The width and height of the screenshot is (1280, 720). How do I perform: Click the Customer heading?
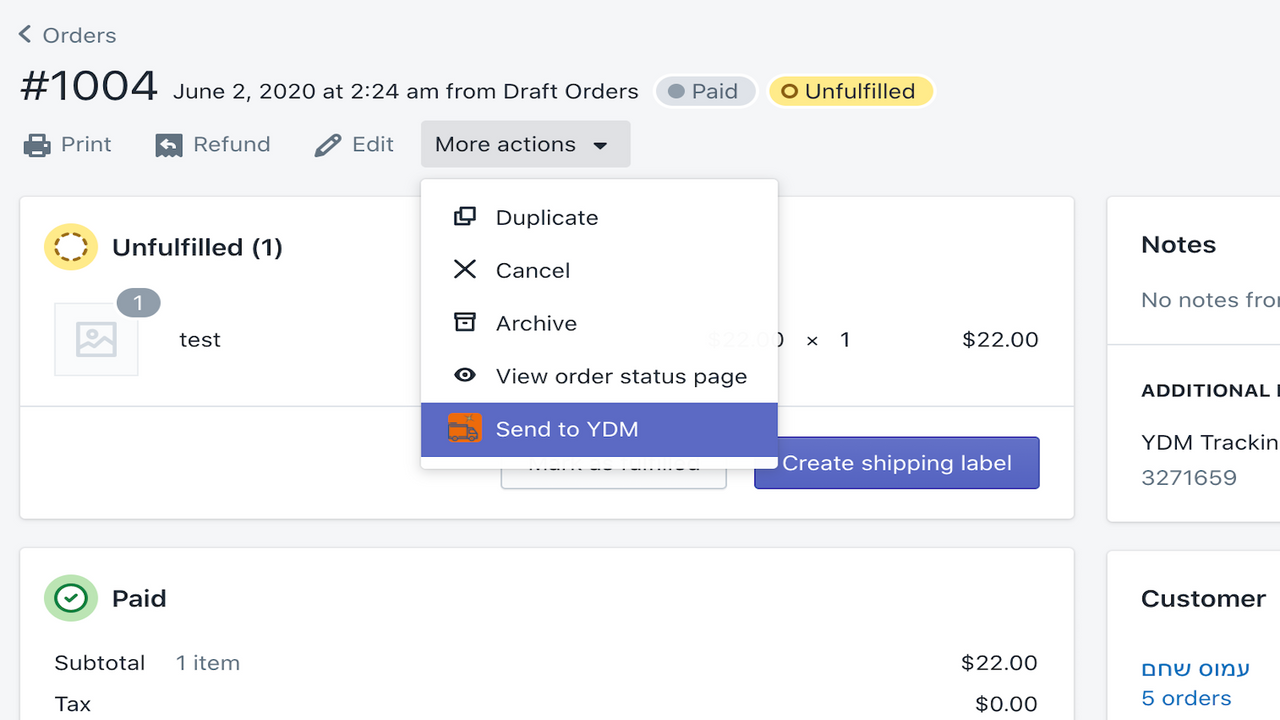[x=1203, y=599]
